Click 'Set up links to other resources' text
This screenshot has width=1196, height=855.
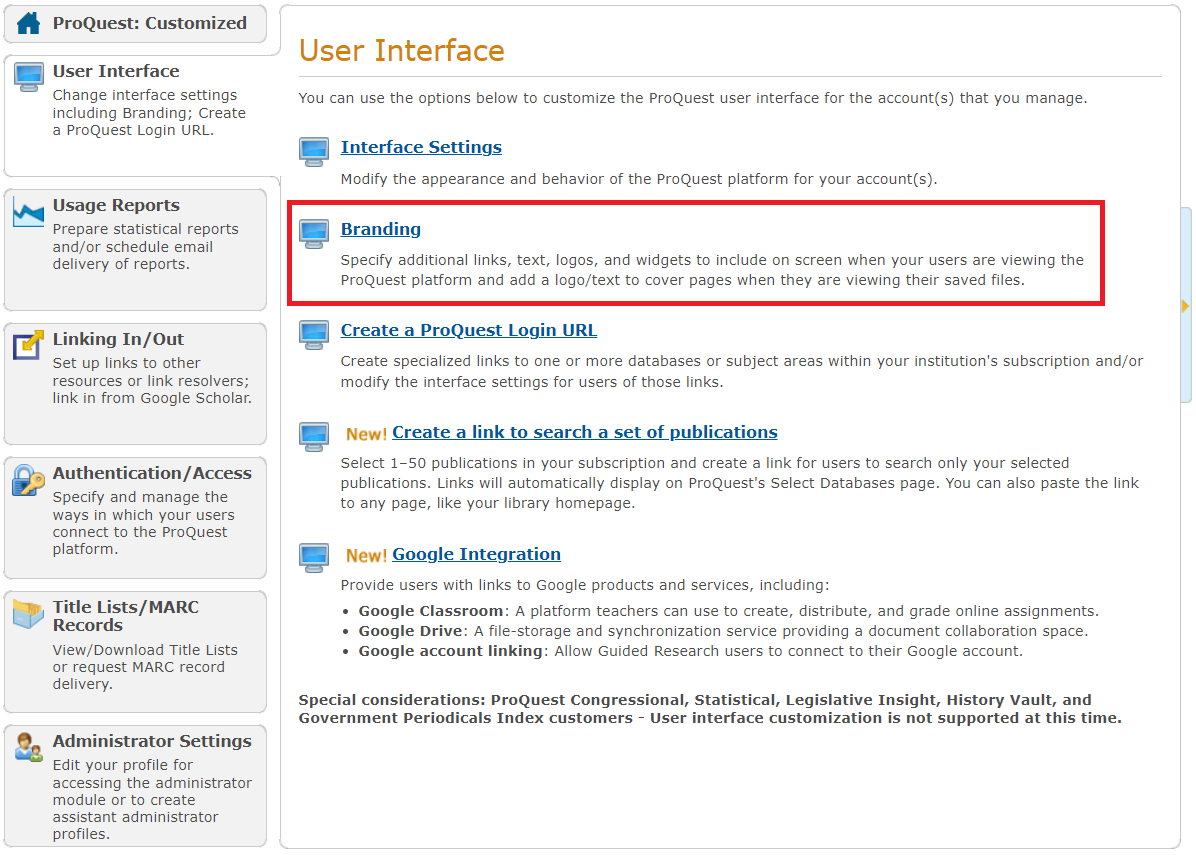tap(153, 381)
